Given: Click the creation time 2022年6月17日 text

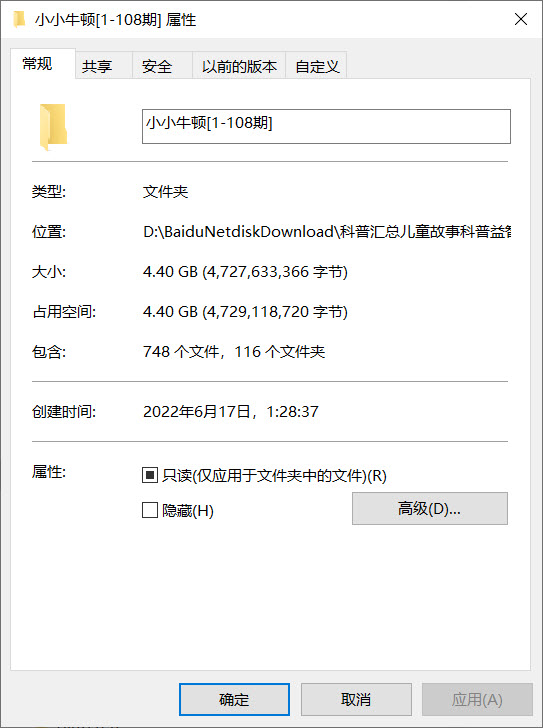Looking at the screenshot, I should (231, 411).
